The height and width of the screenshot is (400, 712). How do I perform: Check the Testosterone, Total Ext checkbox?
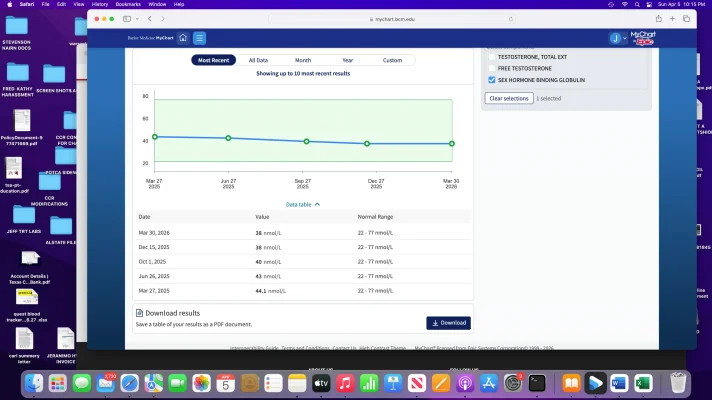point(491,55)
